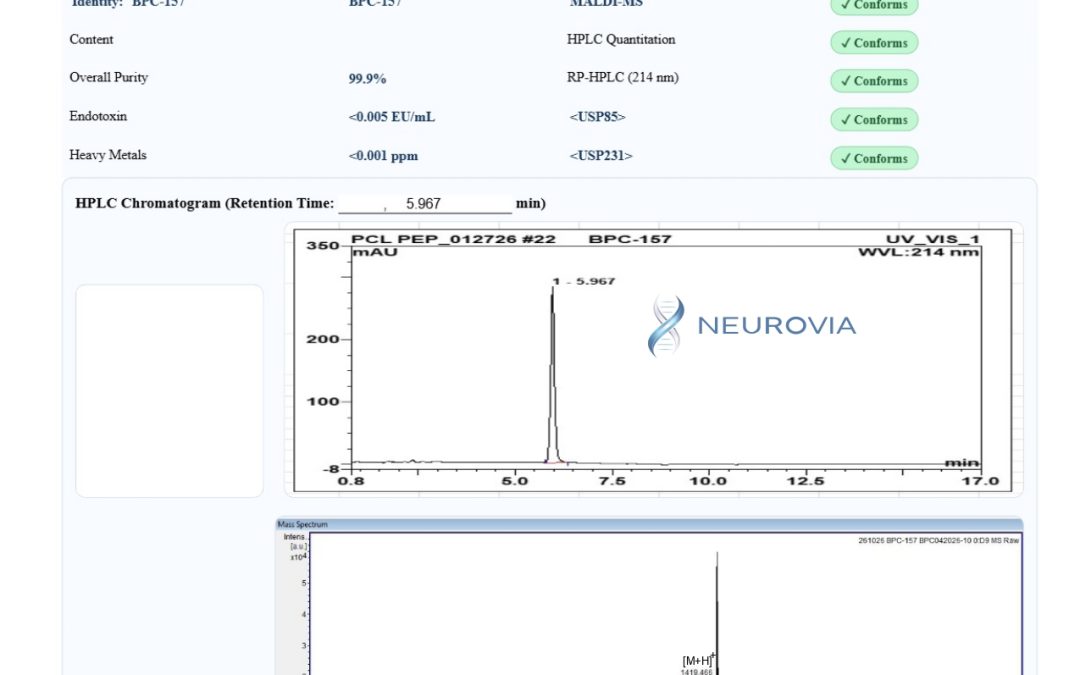Image resolution: width=1080 pixels, height=675 pixels.
Task: Click the HPLC Quantitation Conforms badge
Action: pyautogui.click(x=874, y=42)
